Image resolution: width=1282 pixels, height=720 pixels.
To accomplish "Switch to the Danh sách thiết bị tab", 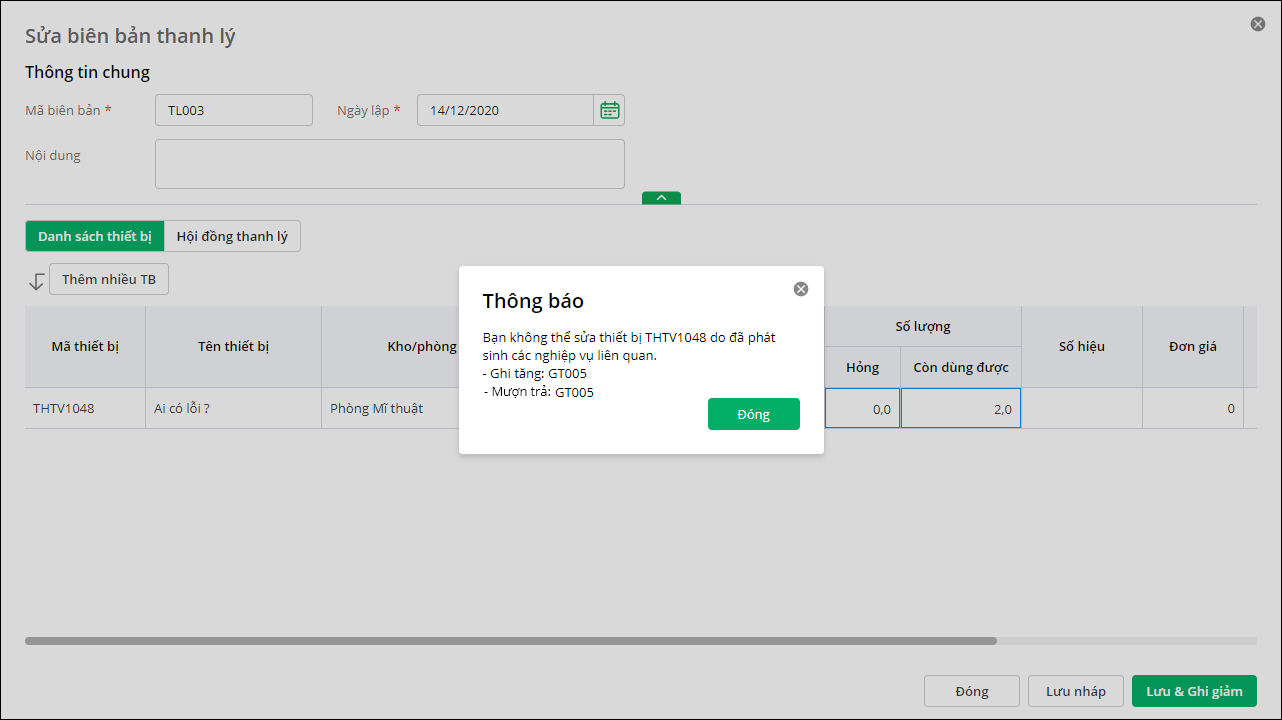I will [95, 236].
